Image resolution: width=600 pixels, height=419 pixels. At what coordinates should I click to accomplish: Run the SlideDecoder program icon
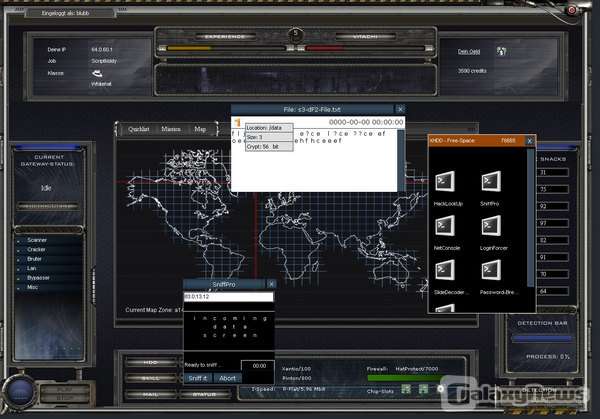[445, 270]
